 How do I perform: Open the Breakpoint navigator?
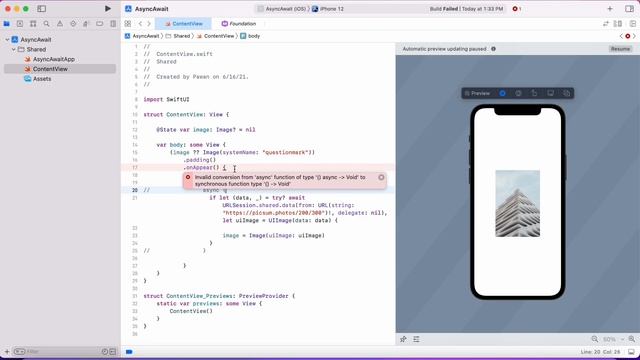[100, 24]
